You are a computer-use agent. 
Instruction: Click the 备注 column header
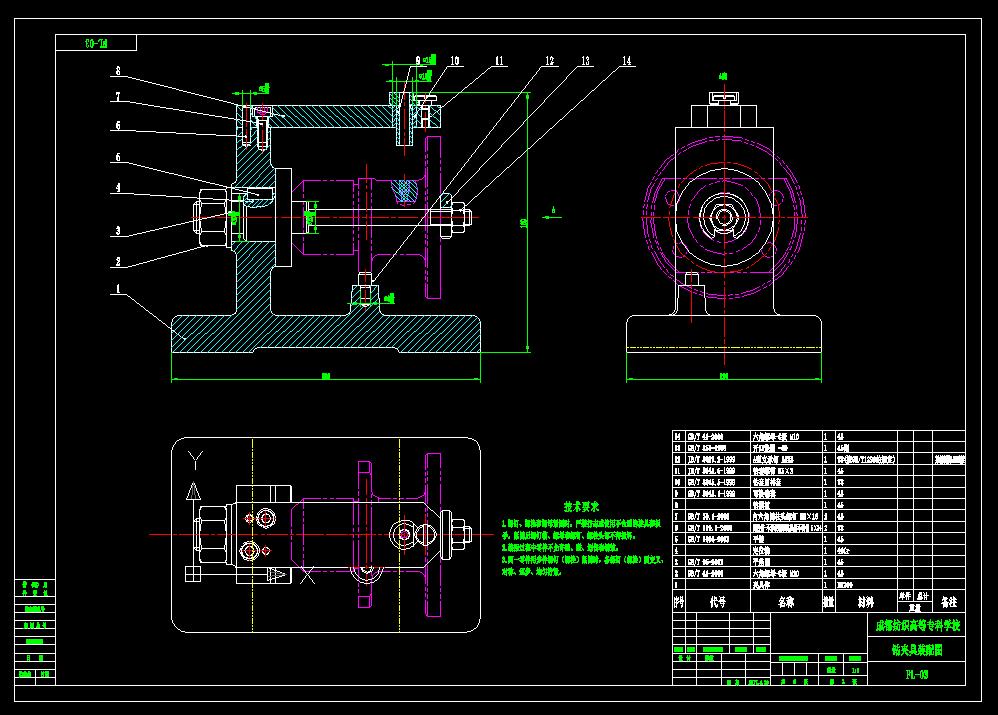coord(949,602)
